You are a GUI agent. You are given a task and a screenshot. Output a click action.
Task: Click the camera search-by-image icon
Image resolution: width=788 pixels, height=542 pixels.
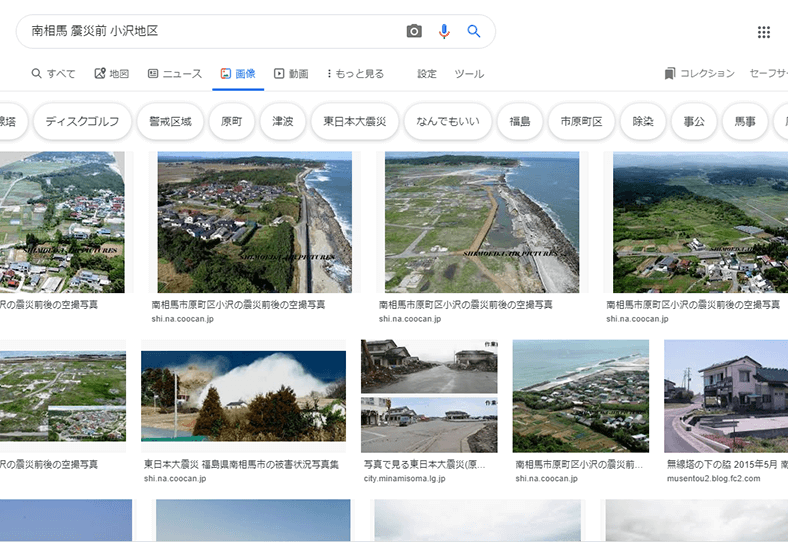point(414,32)
